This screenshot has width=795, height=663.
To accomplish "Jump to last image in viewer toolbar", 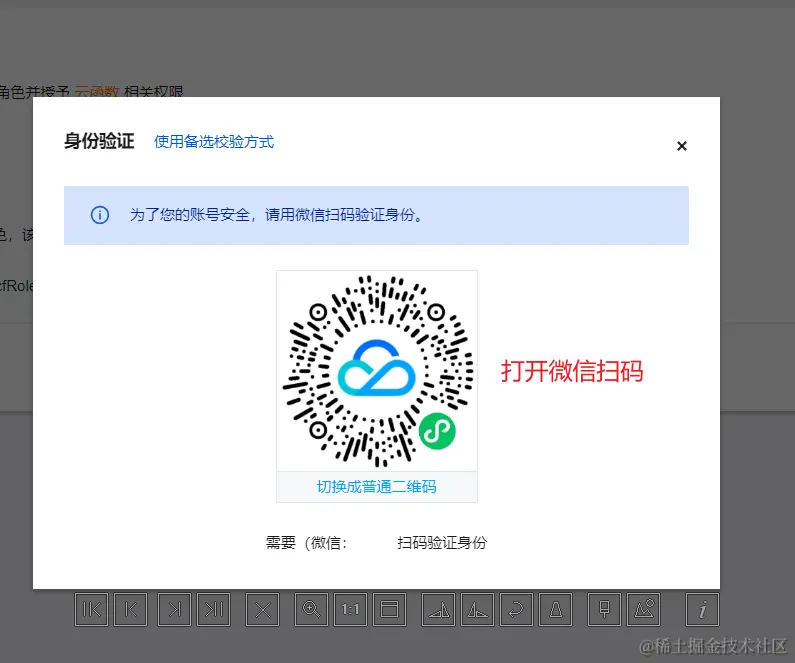I will [x=214, y=609].
